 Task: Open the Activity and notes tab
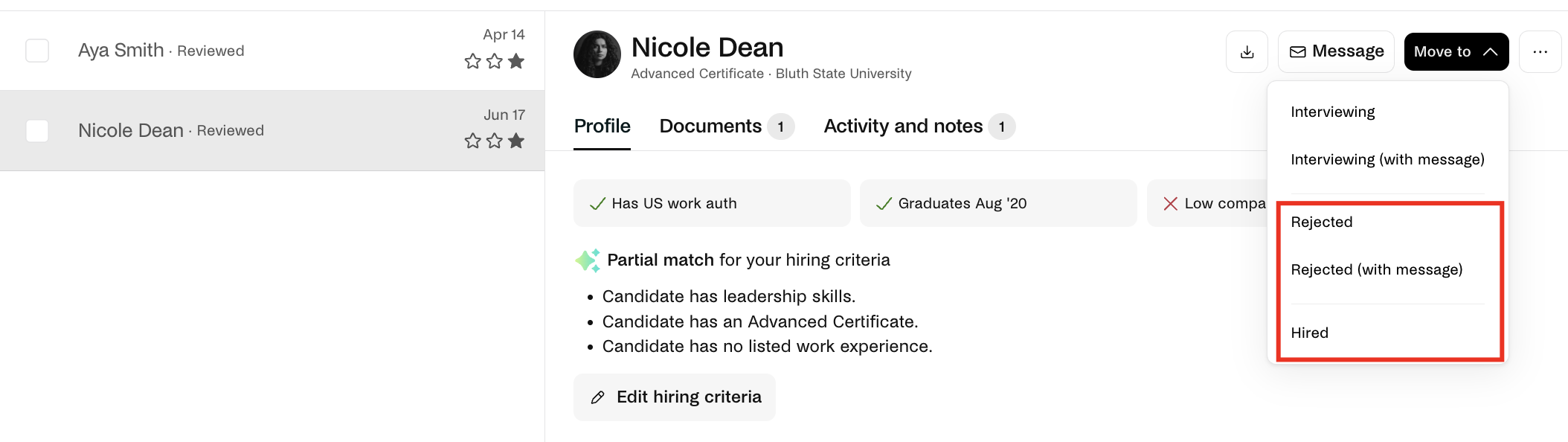[919, 126]
